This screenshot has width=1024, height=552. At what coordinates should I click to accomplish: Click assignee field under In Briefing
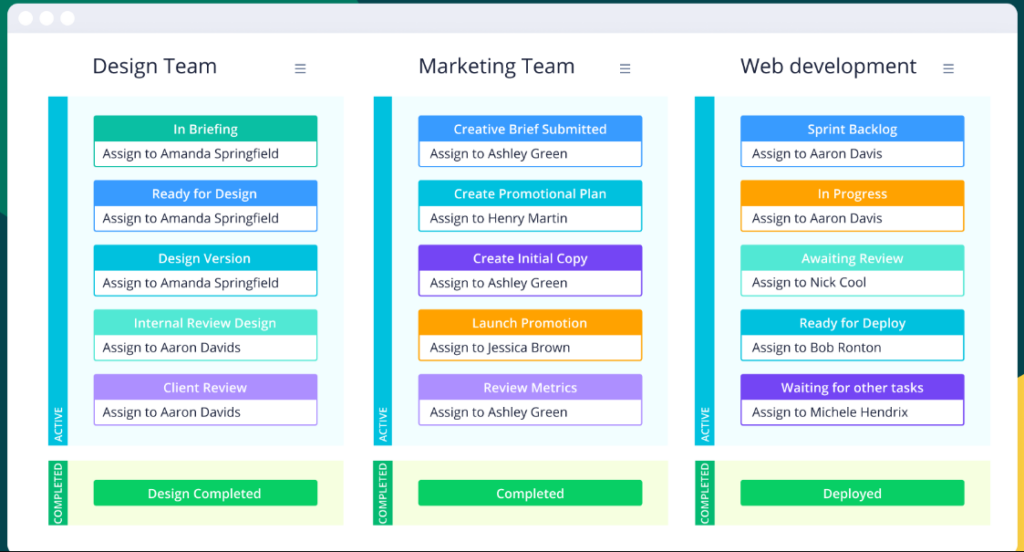[x=205, y=154]
